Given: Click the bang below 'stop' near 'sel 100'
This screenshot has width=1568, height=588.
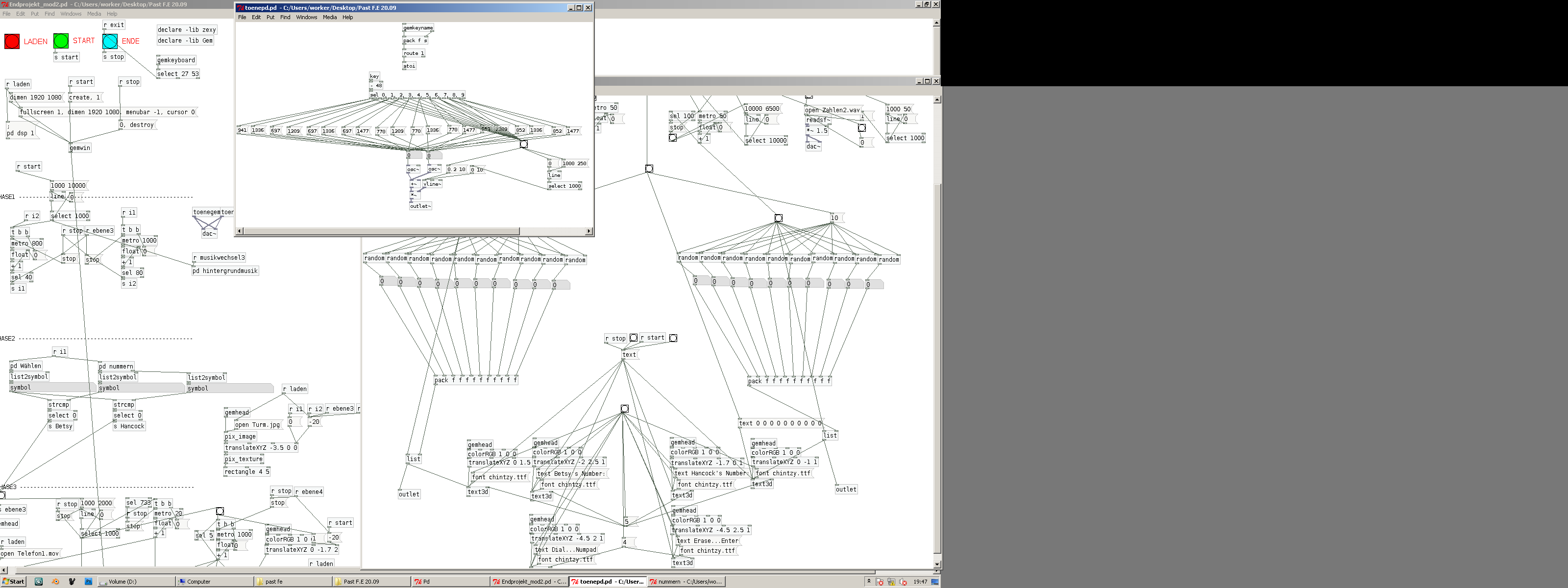Looking at the screenshot, I should [x=673, y=138].
